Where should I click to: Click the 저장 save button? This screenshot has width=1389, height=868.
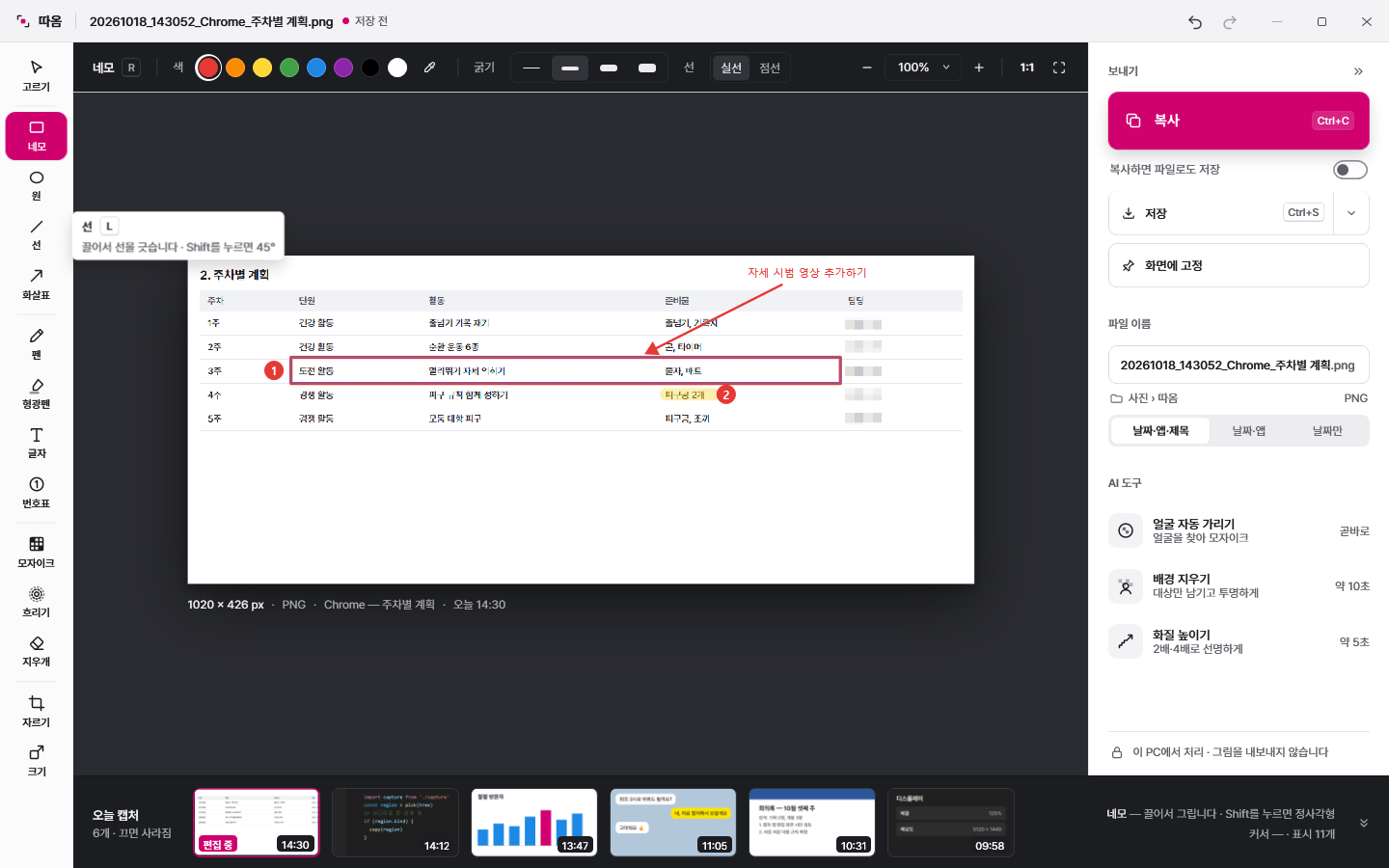(x=1221, y=213)
